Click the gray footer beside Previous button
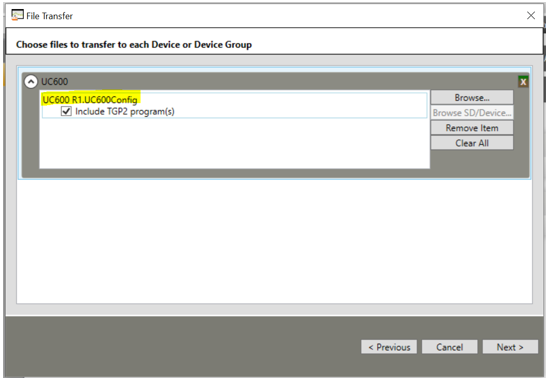 point(182,347)
